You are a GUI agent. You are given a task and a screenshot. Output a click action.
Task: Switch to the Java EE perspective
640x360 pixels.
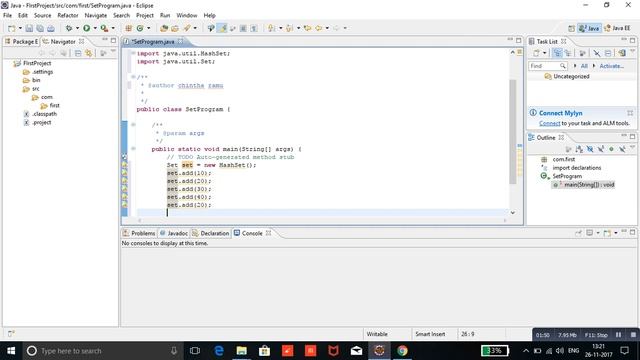617,28
